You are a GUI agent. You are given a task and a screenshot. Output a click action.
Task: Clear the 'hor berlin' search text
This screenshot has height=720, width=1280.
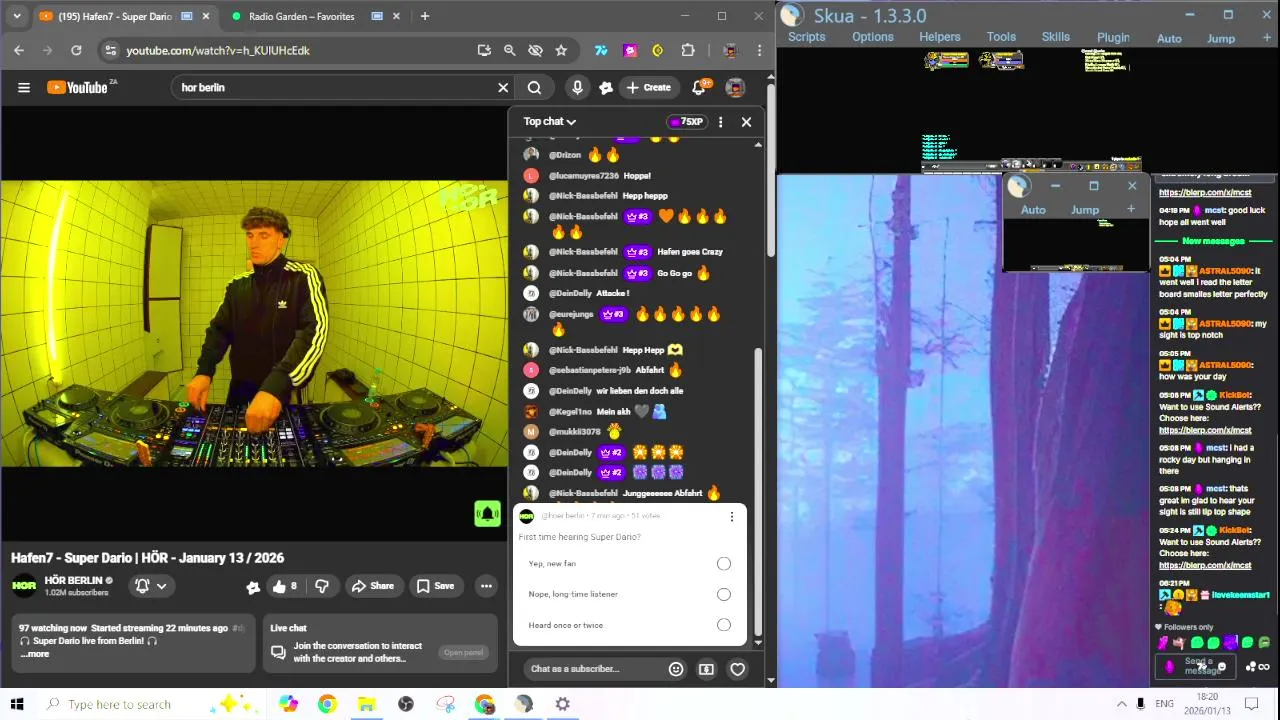click(503, 88)
